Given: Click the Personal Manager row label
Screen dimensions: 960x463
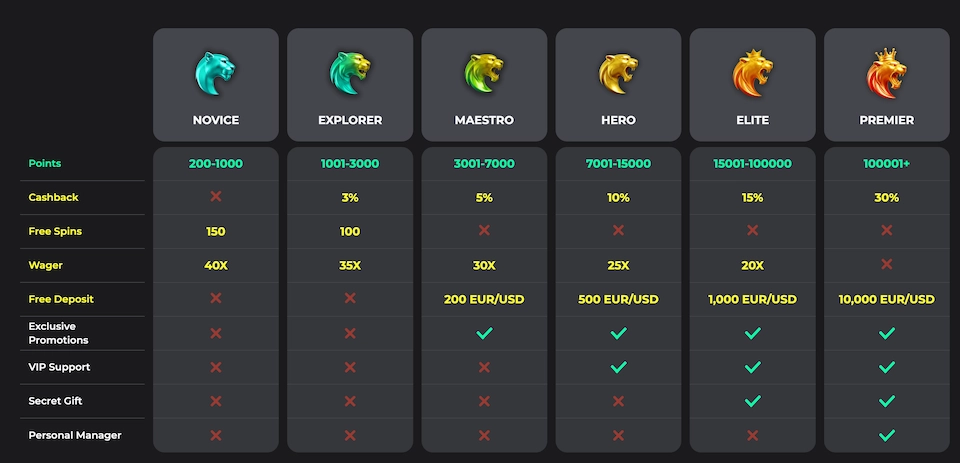Looking at the screenshot, I should (x=75, y=435).
